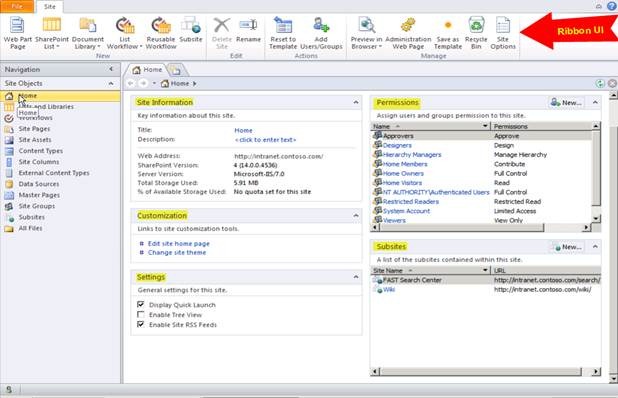Click the forward navigation arrow
Screen dimensions: 618x398
coord(143,84)
